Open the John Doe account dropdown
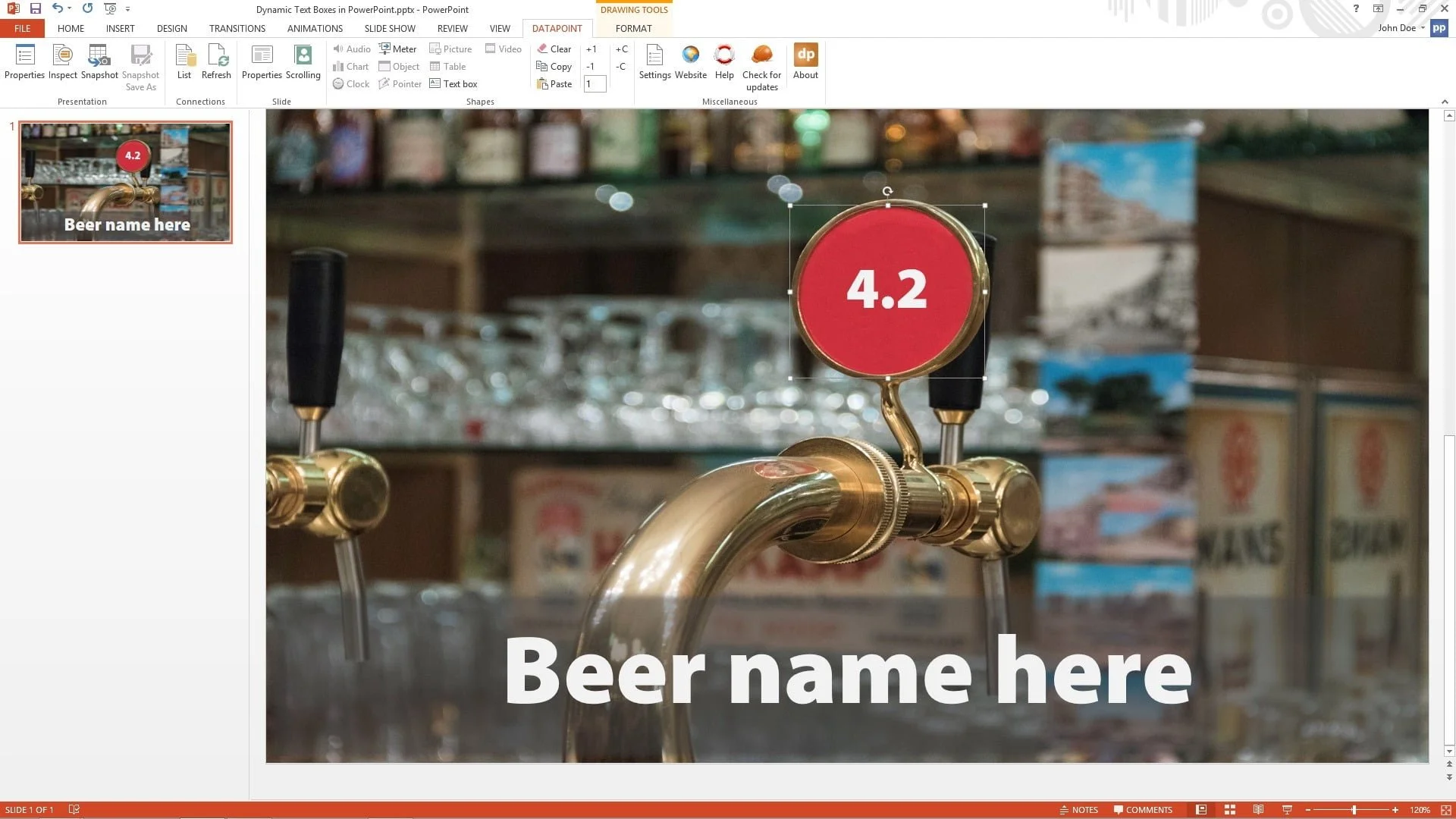Viewport: 1456px width, 819px height. (1401, 28)
